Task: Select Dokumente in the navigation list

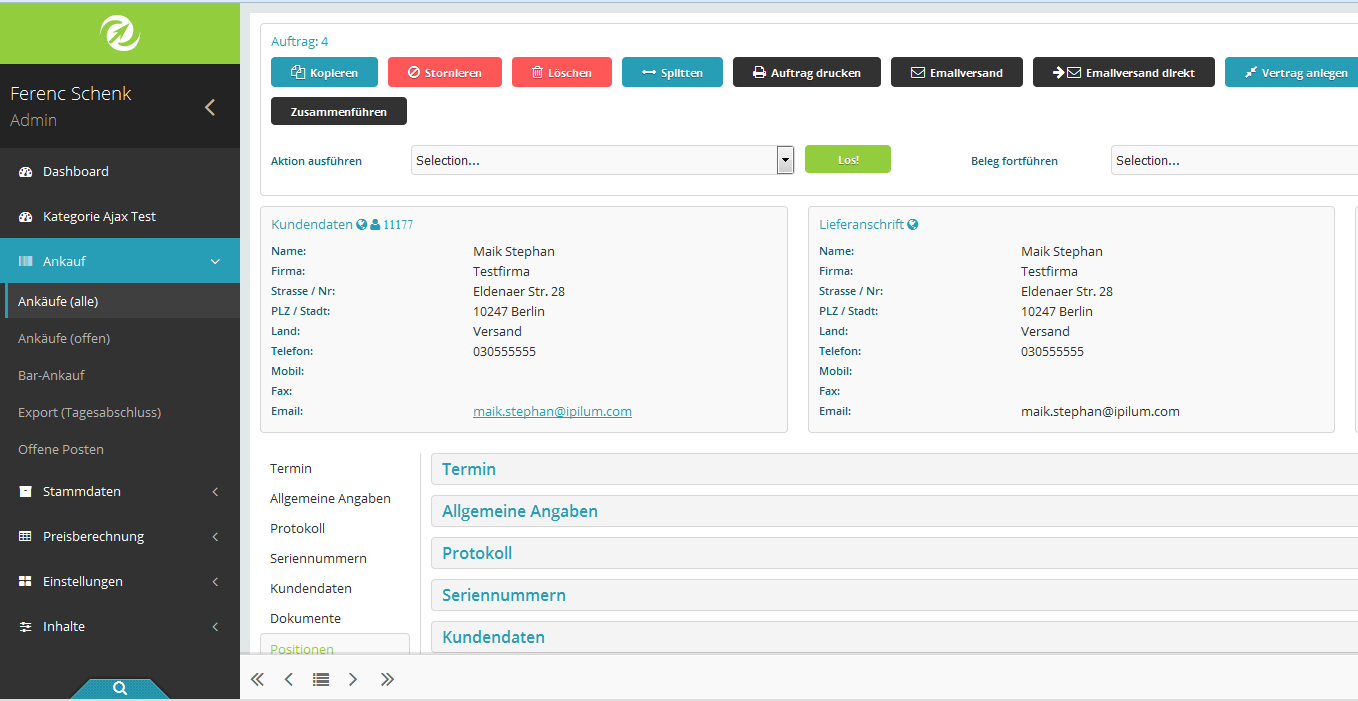Action: 305,618
